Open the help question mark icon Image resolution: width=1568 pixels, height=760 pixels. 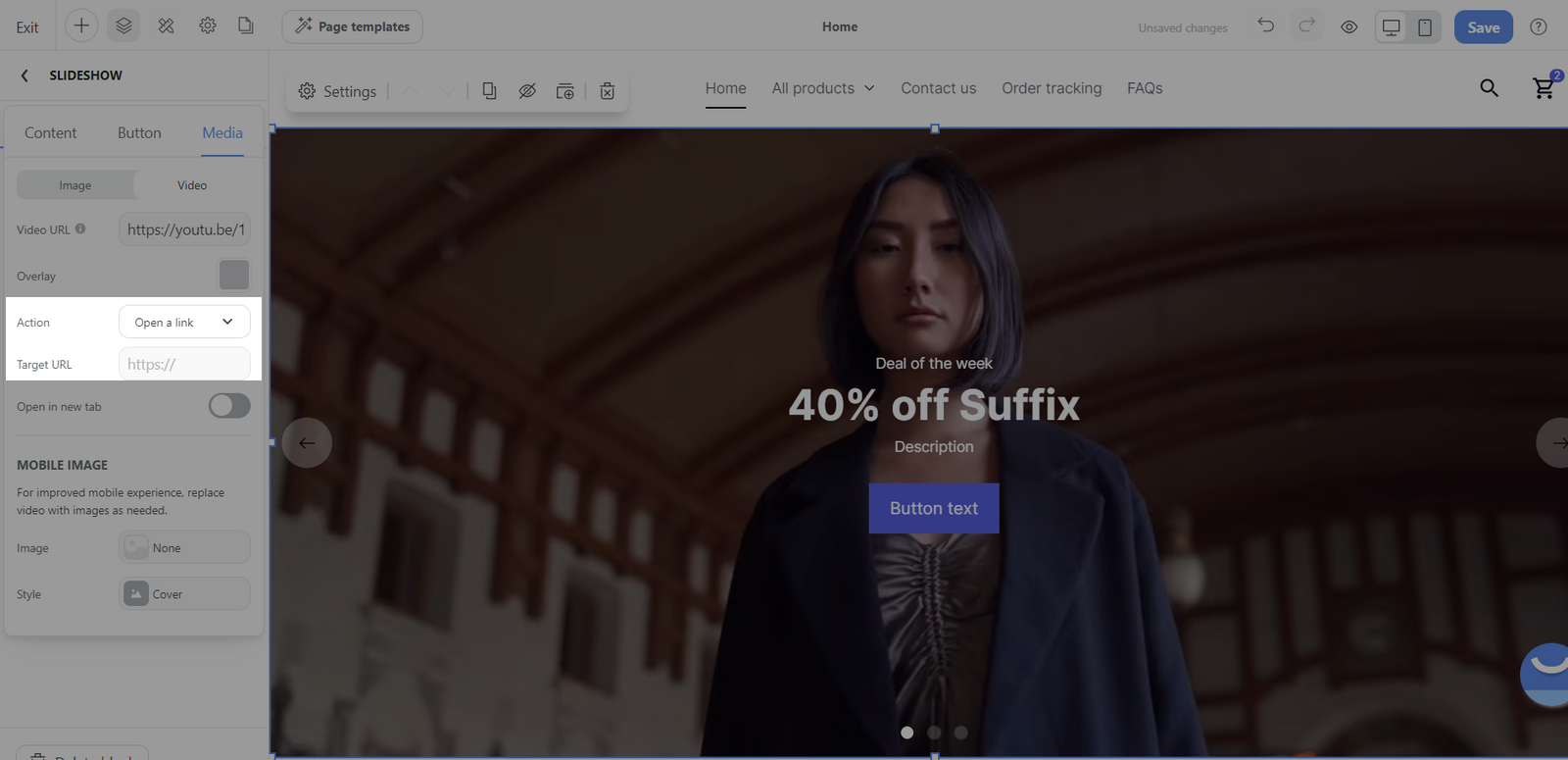coord(1539,27)
